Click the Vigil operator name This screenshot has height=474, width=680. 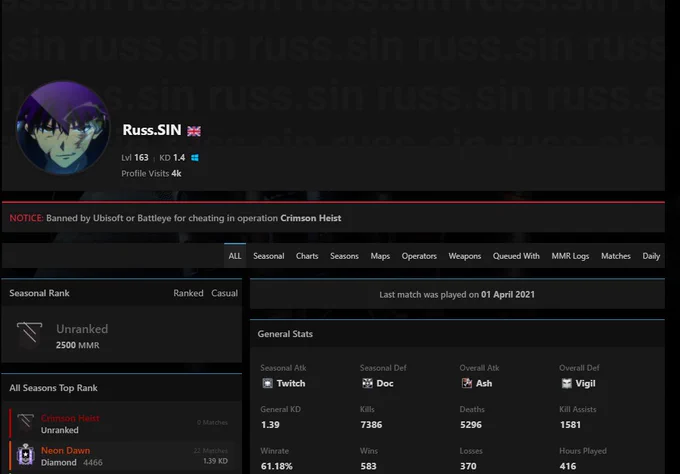click(x=585, y=383)
